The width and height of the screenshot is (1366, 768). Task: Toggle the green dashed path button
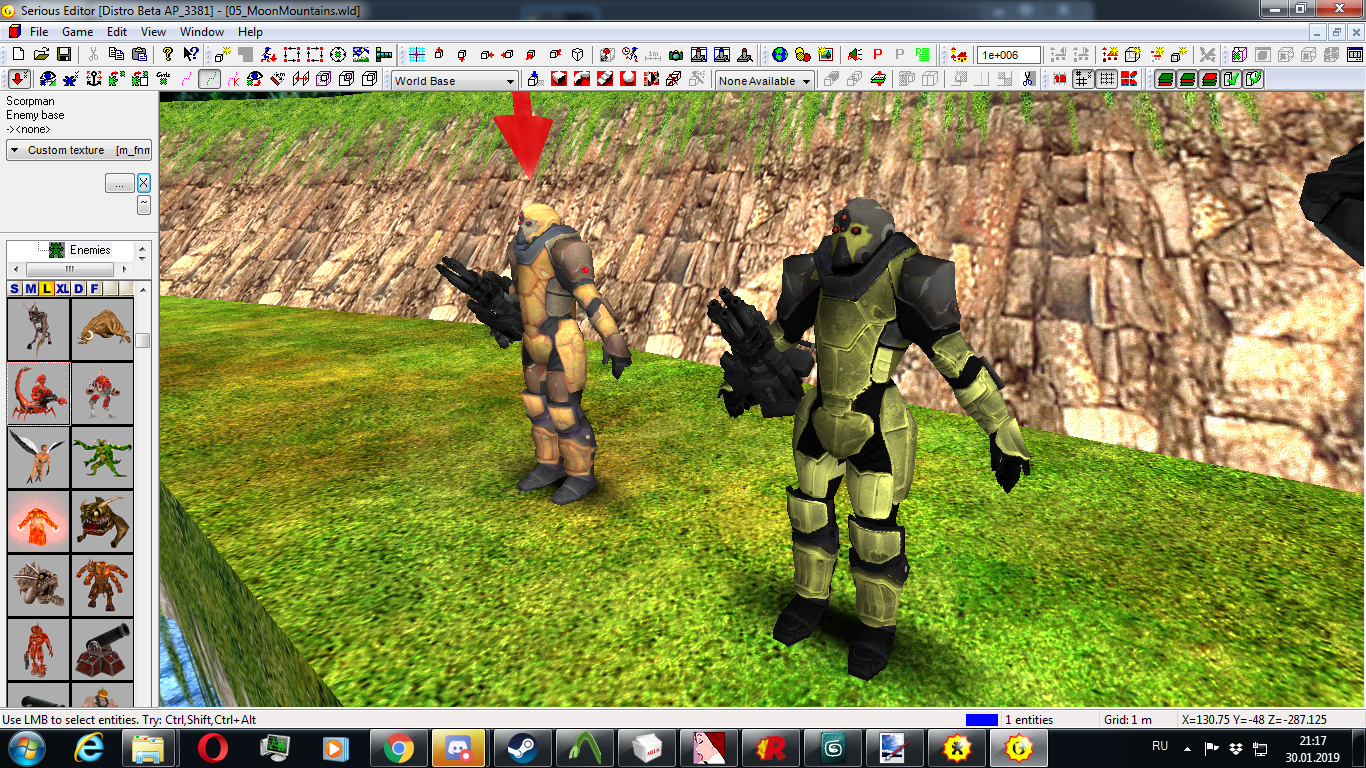[210, 79]
